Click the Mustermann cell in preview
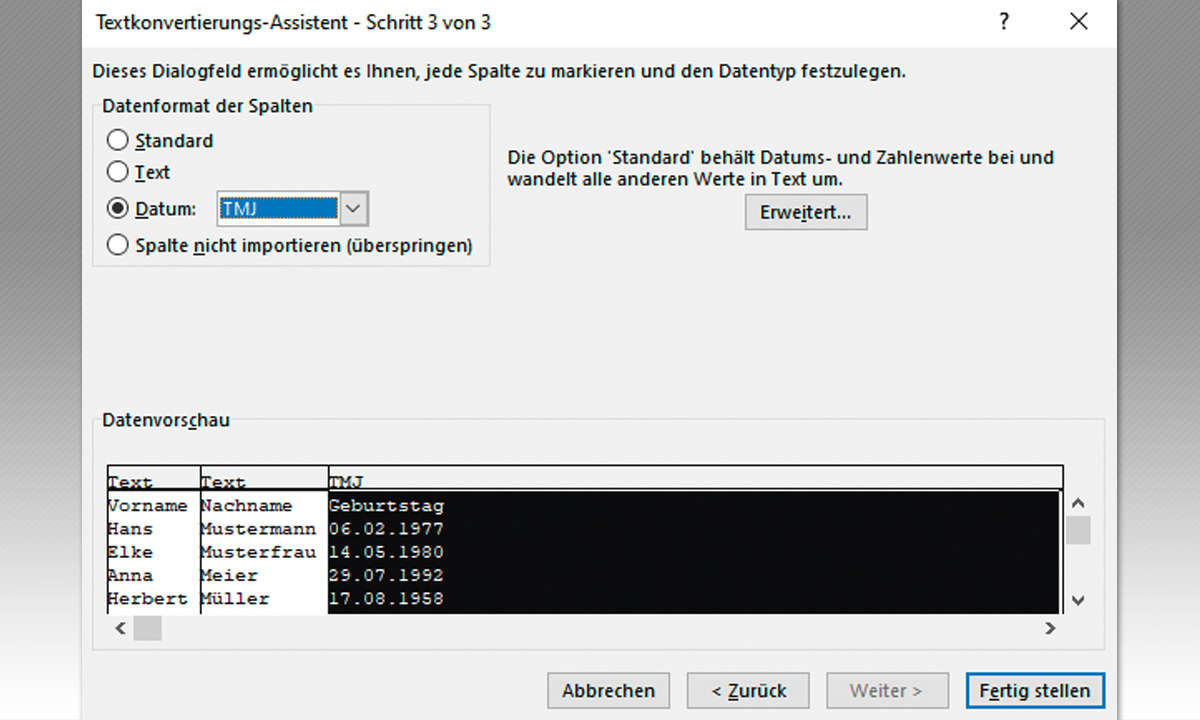The height and width of the screenshot is (720, 1200). (x=258, y=529)
